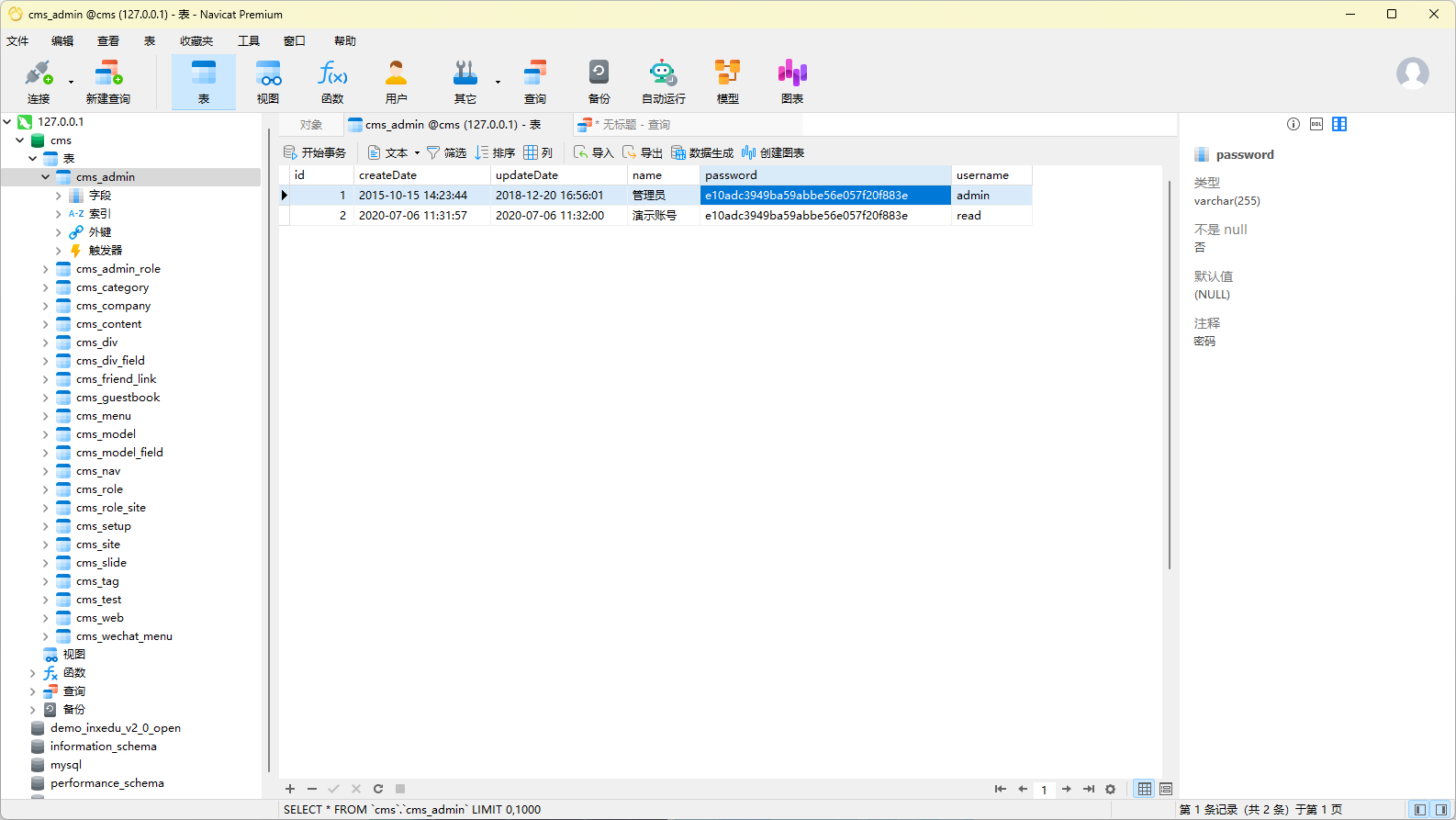The image size is (1456, 820).
Task: Expand the 索引 (indexes) node
Action: coord(59,213)
